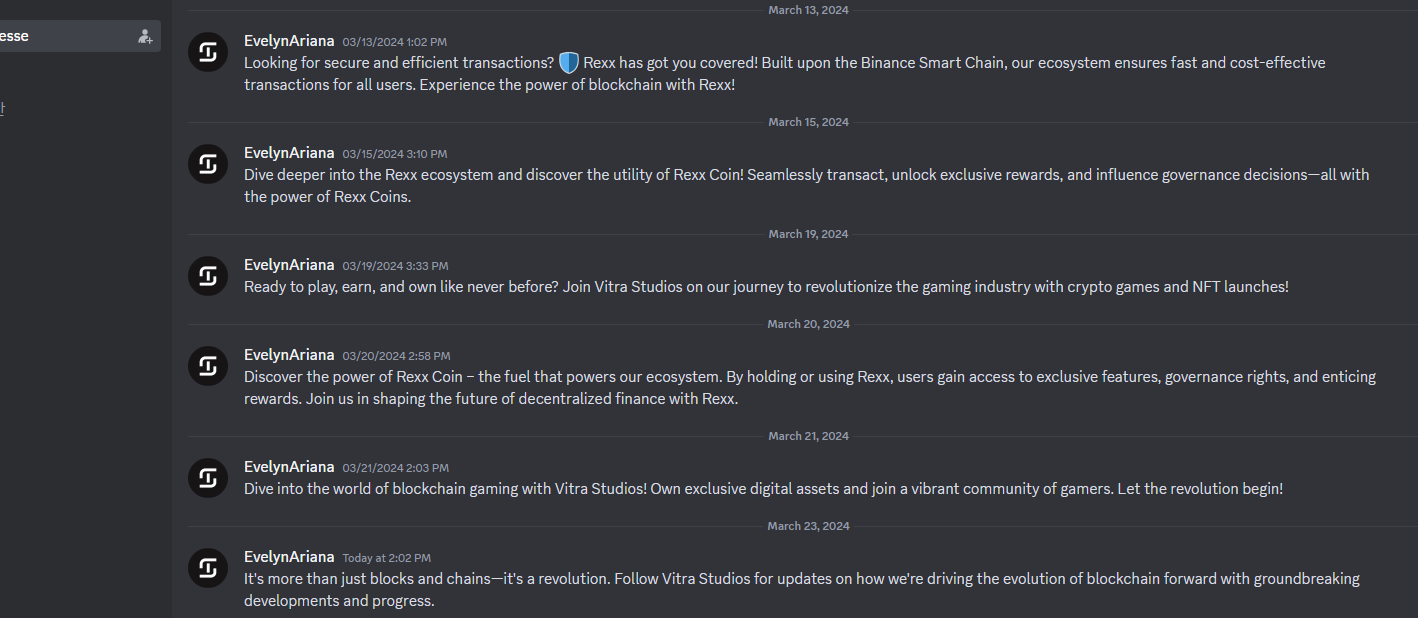Click the EvelynAriana name on the 03/20/2024 post
The width and height of the screenshot is (1418, 618).
(x=289, y=355)
